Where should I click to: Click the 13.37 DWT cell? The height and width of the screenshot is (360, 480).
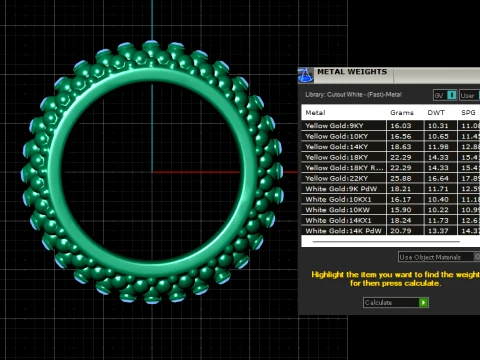(x=441, y=230)
